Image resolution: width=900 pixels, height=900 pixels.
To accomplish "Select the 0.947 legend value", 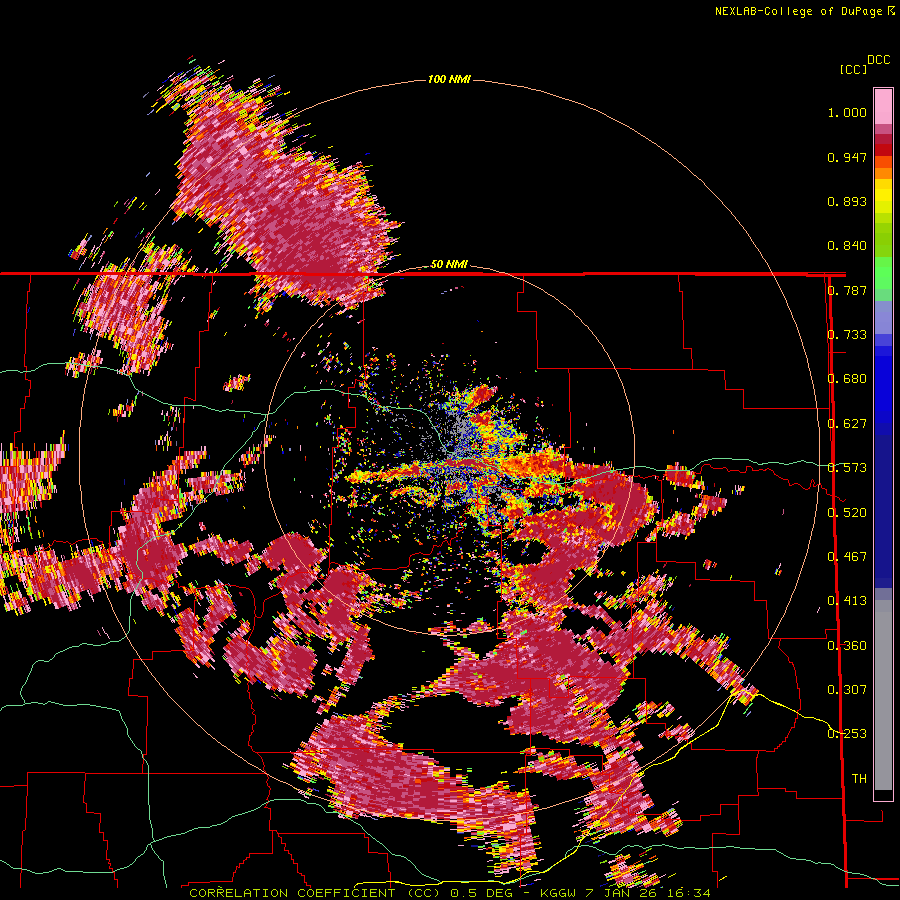I will 847,157.
